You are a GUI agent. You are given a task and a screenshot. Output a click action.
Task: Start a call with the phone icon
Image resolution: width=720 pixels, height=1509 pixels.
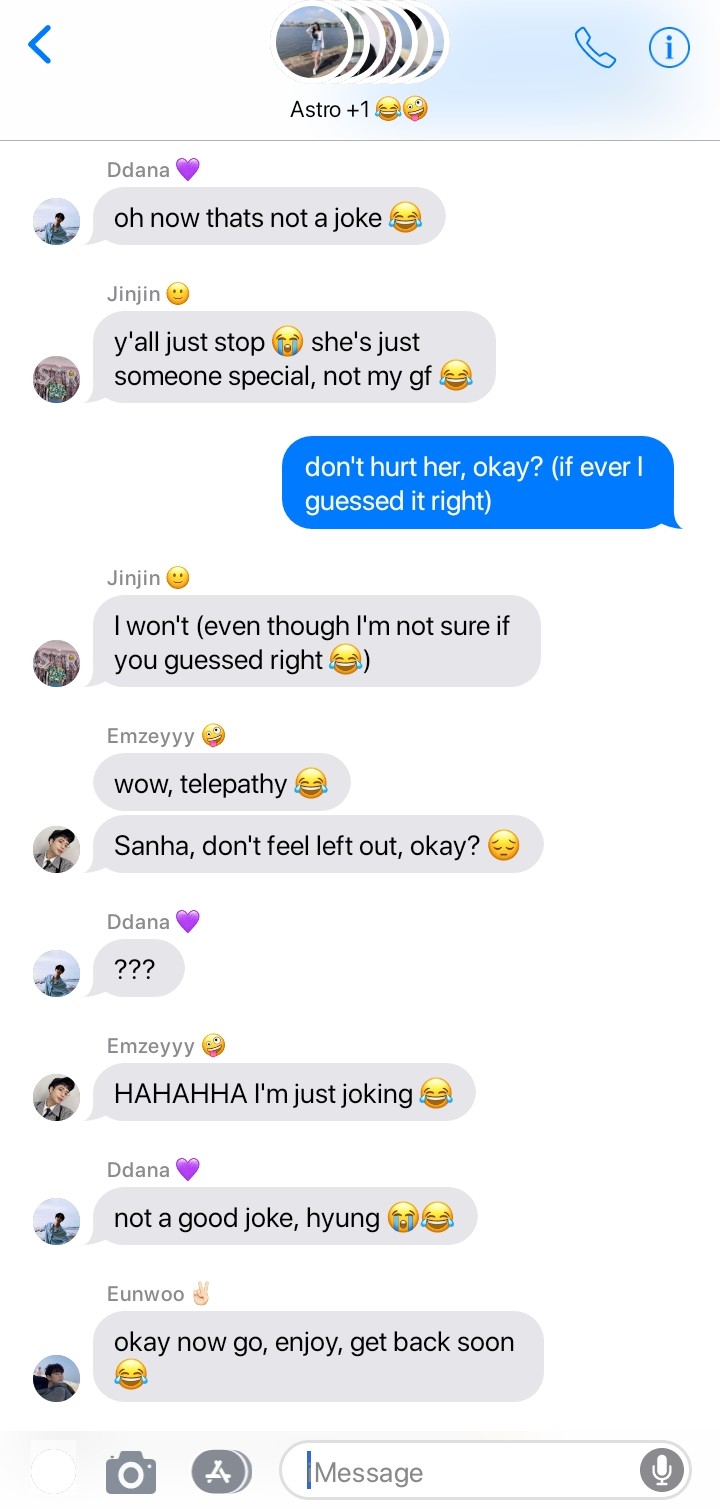595,47
